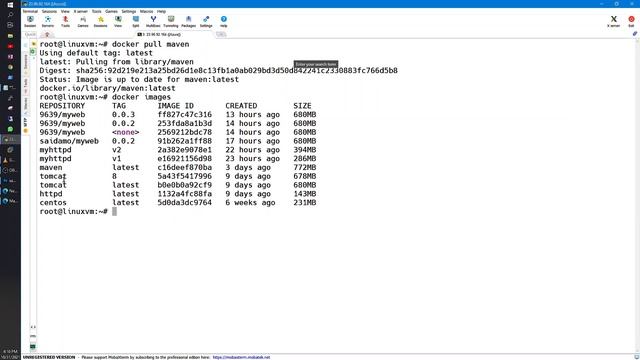Image resolution: width=640 pixels, height=360 pixels.
Task: Open the Settings menu
Action: click(x=129, y=11)
